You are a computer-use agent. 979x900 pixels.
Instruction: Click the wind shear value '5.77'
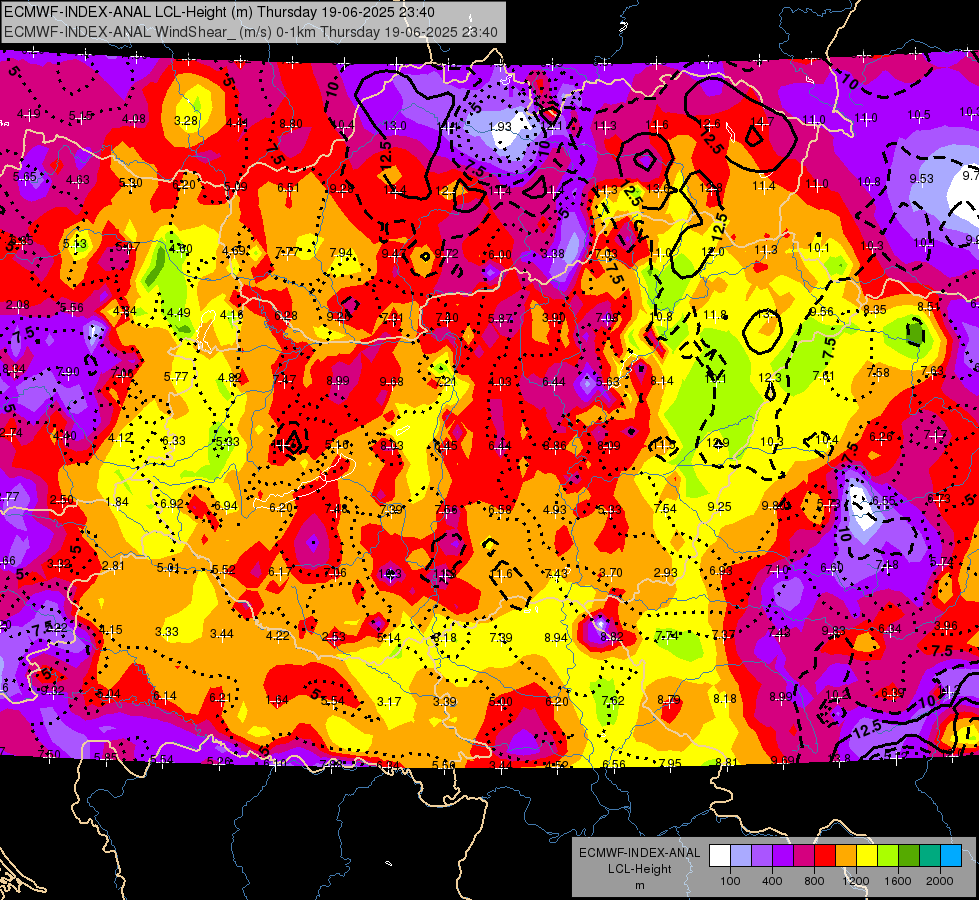(176, 377)
